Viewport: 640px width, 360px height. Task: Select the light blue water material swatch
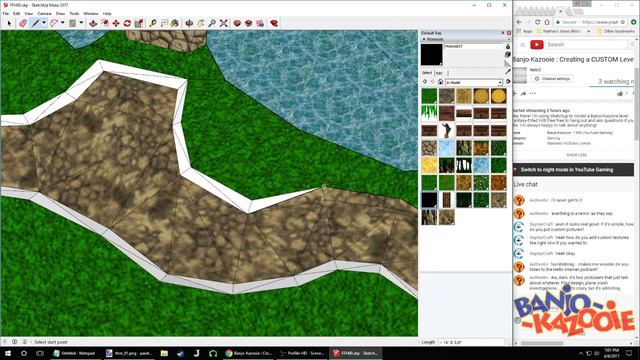pyautogui.click(x=447, y=148)
